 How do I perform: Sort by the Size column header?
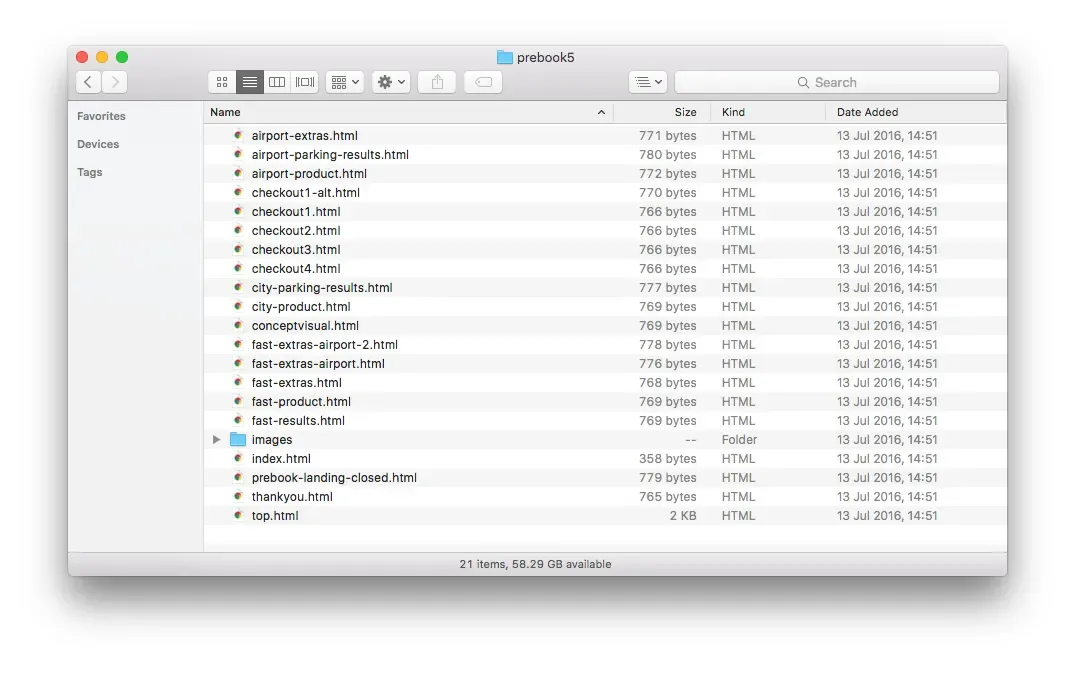click(x=685, y=112)
